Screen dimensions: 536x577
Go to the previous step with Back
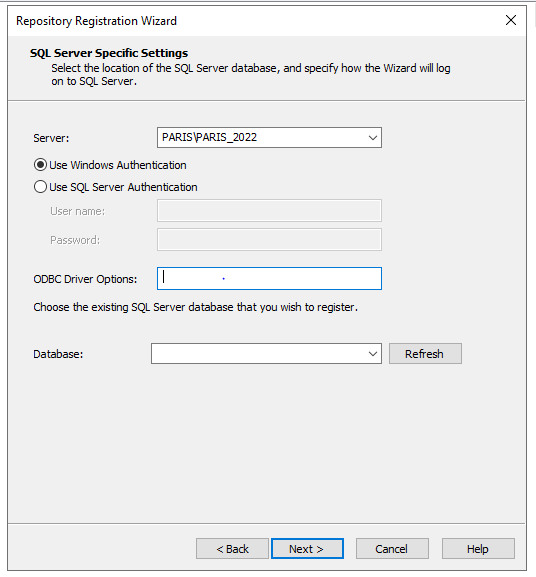pos(232,549)
